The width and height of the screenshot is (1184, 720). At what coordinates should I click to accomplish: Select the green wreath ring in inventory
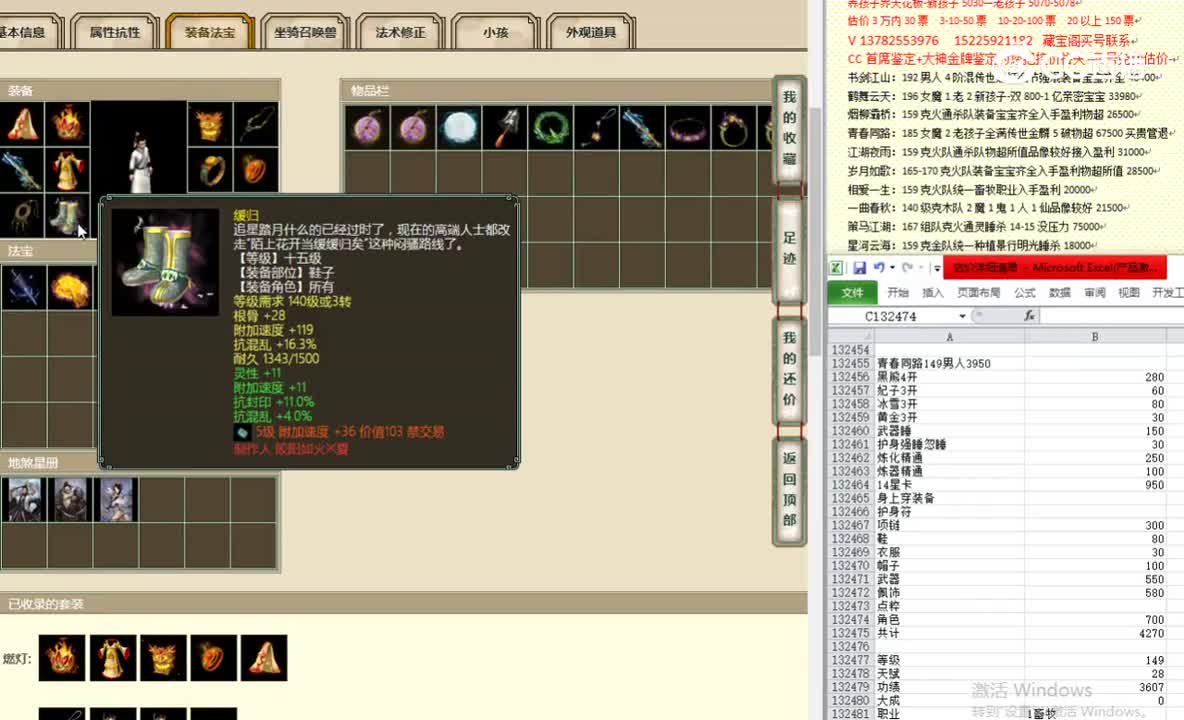[550, 128]
